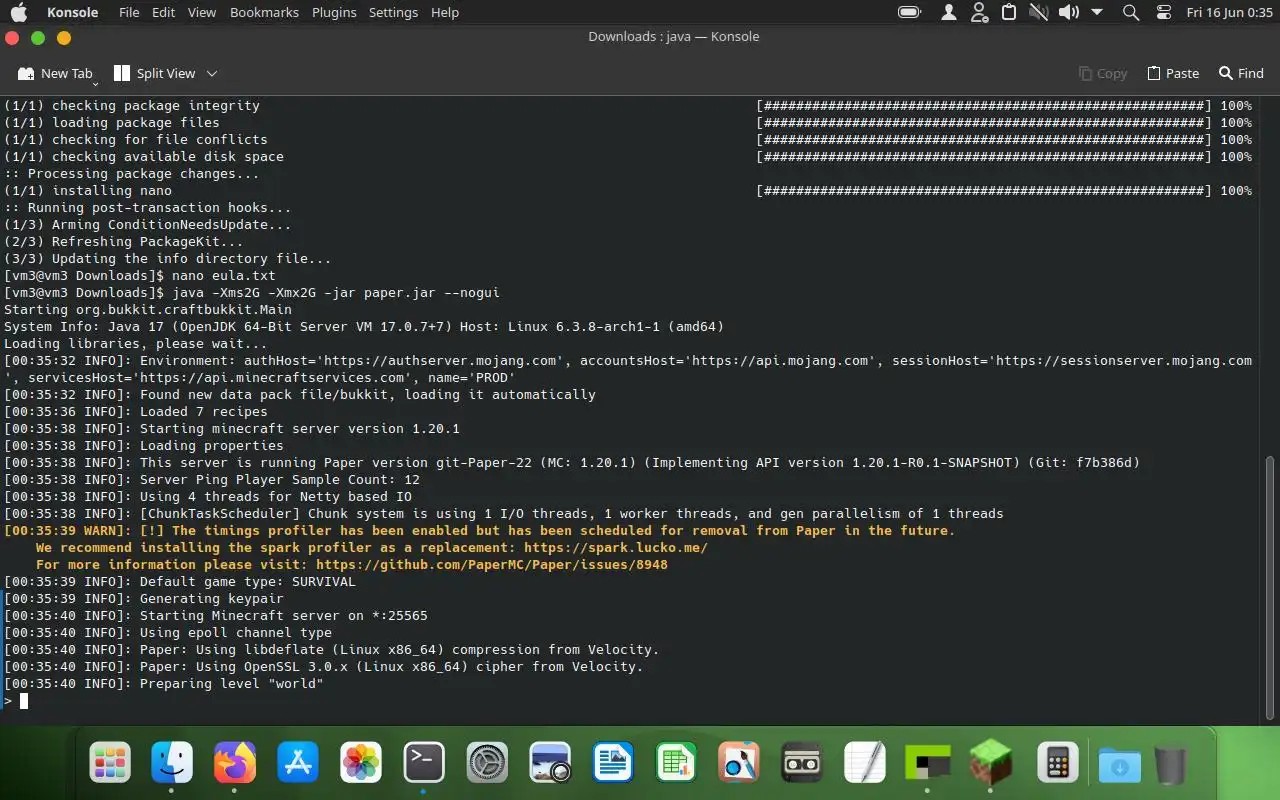The image size is (1280, 800).
Task: Click the user-with-minus status icon
Action: [x=979, y=12]
